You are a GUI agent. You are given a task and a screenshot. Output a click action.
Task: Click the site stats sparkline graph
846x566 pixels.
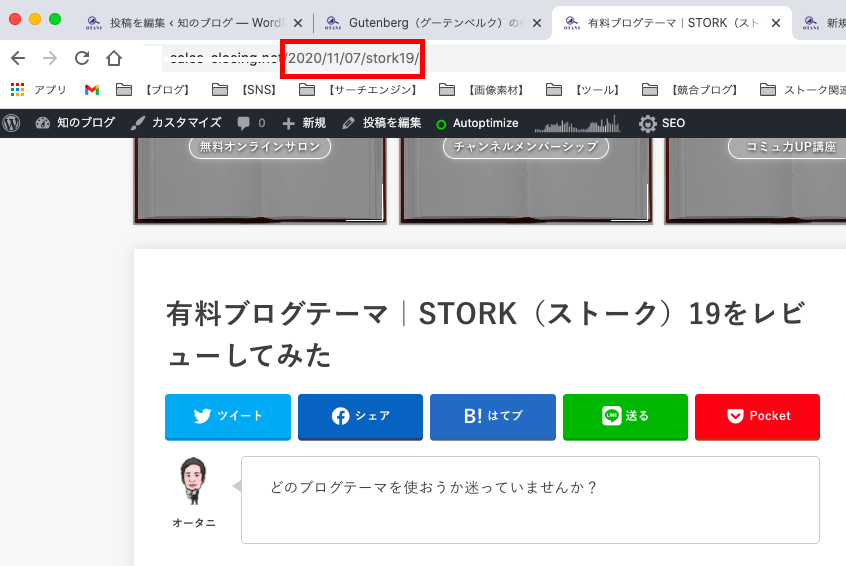click(577, 123)
